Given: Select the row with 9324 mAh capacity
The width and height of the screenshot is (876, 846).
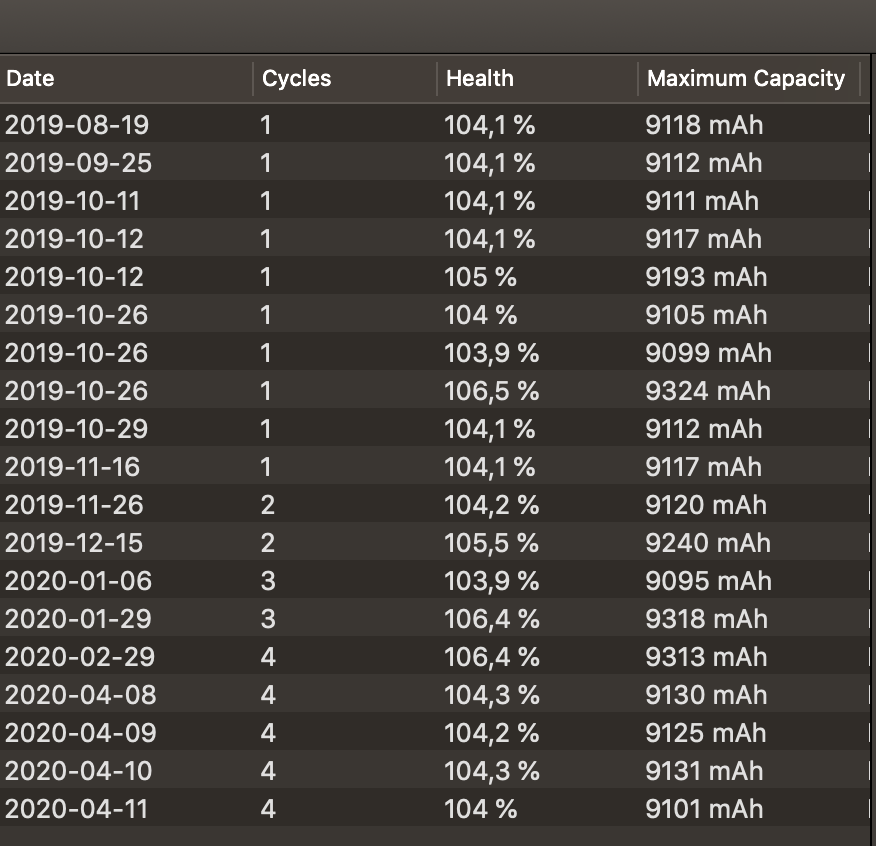Looking at the screenshot, I should [435, 389].
